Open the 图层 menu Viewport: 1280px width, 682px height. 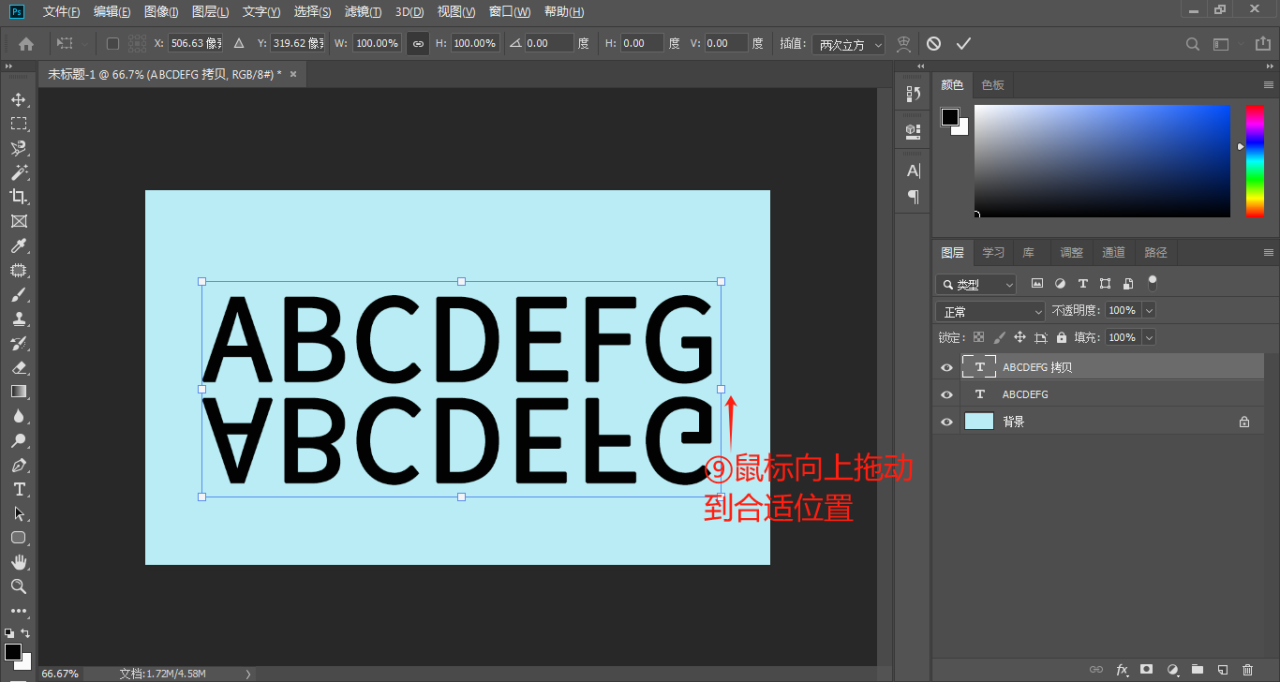coord(210,12)
